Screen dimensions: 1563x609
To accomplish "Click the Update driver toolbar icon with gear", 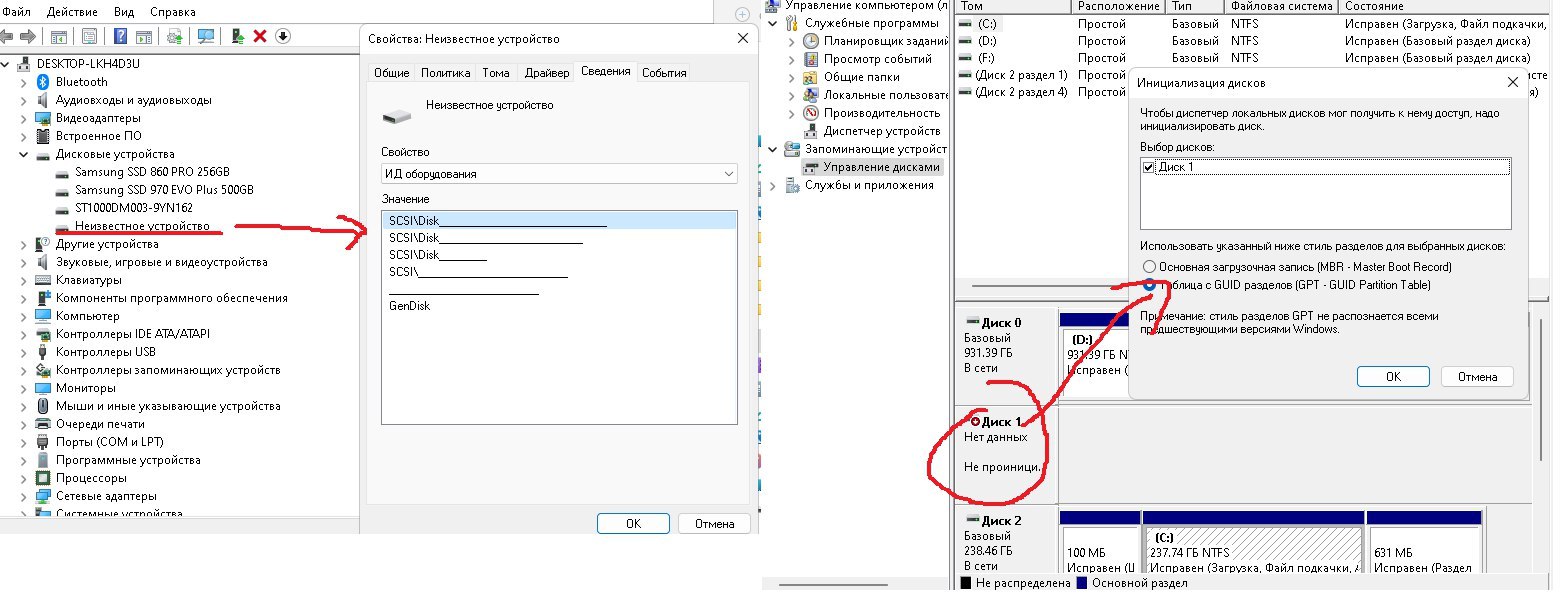I will tap(175, 36).
